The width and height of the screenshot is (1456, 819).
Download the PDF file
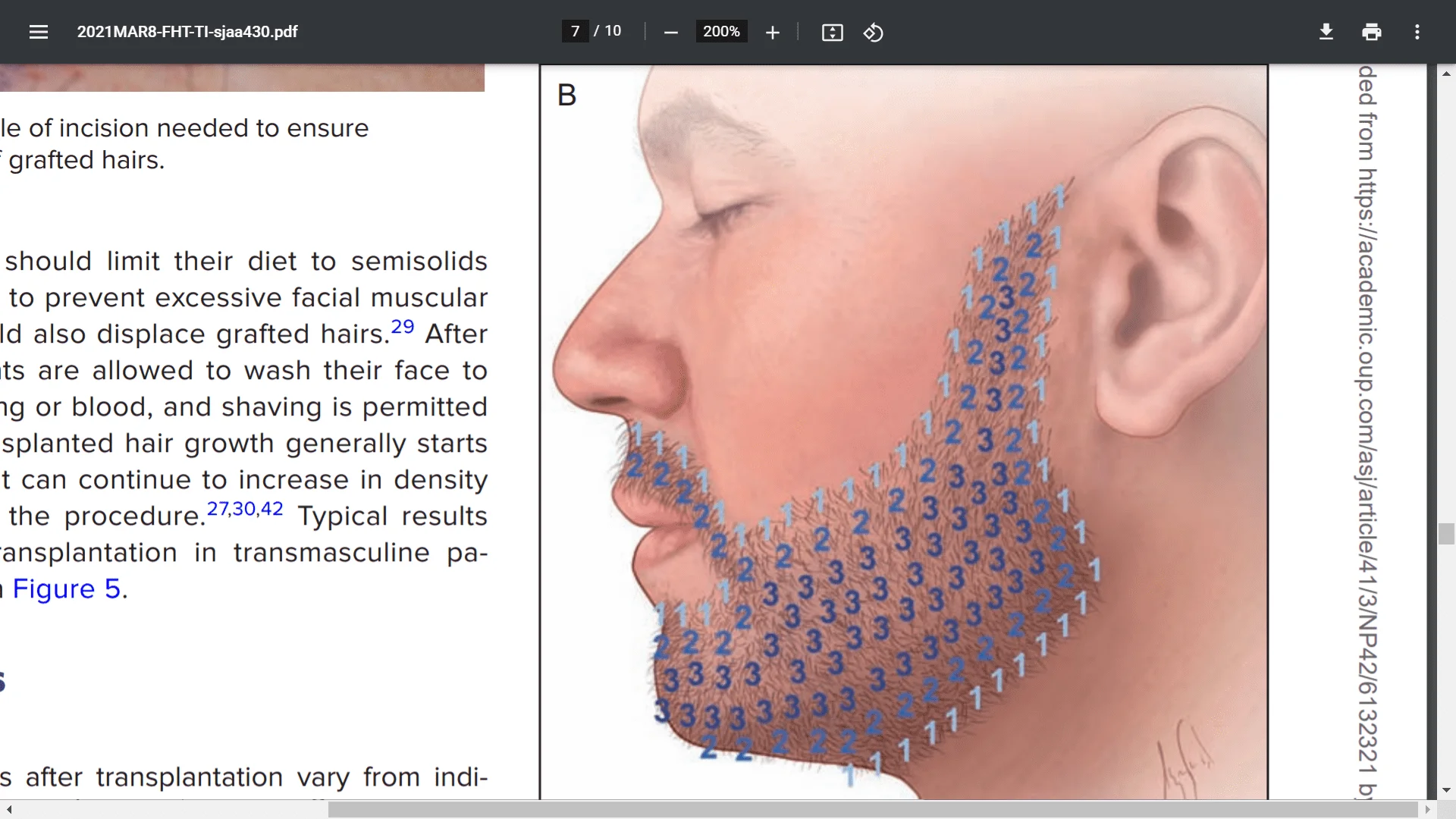tap(1326, 32)
